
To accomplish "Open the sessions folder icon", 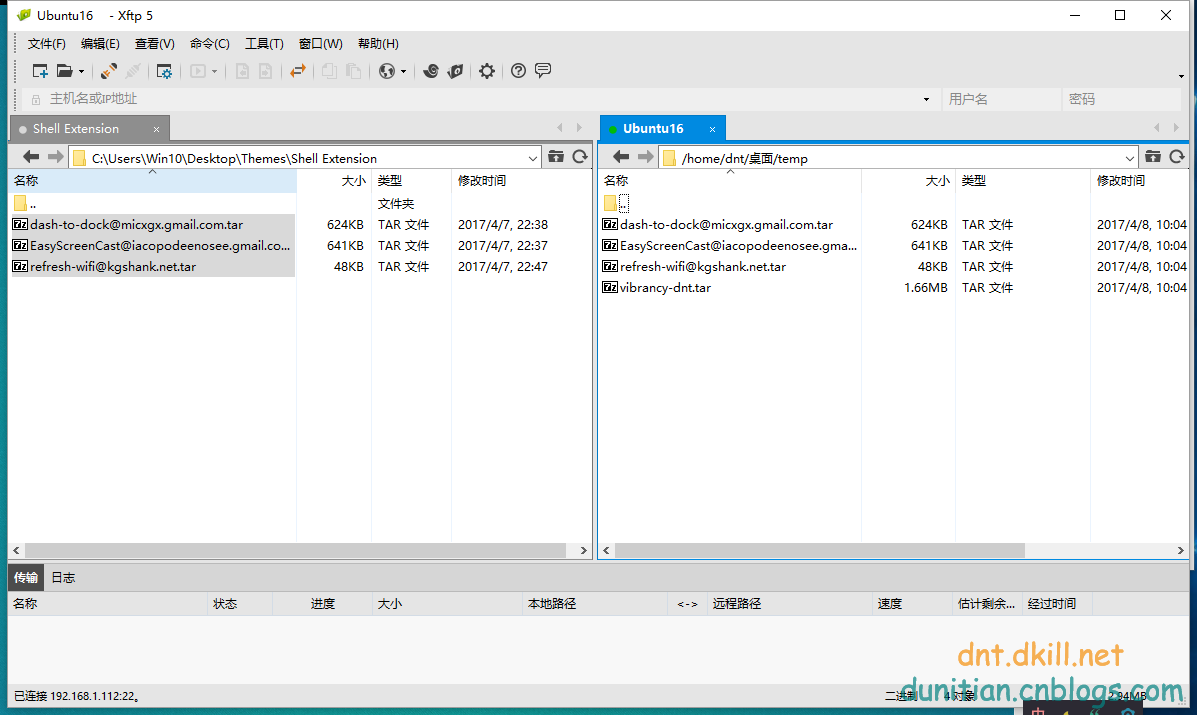I will (65, 71).
